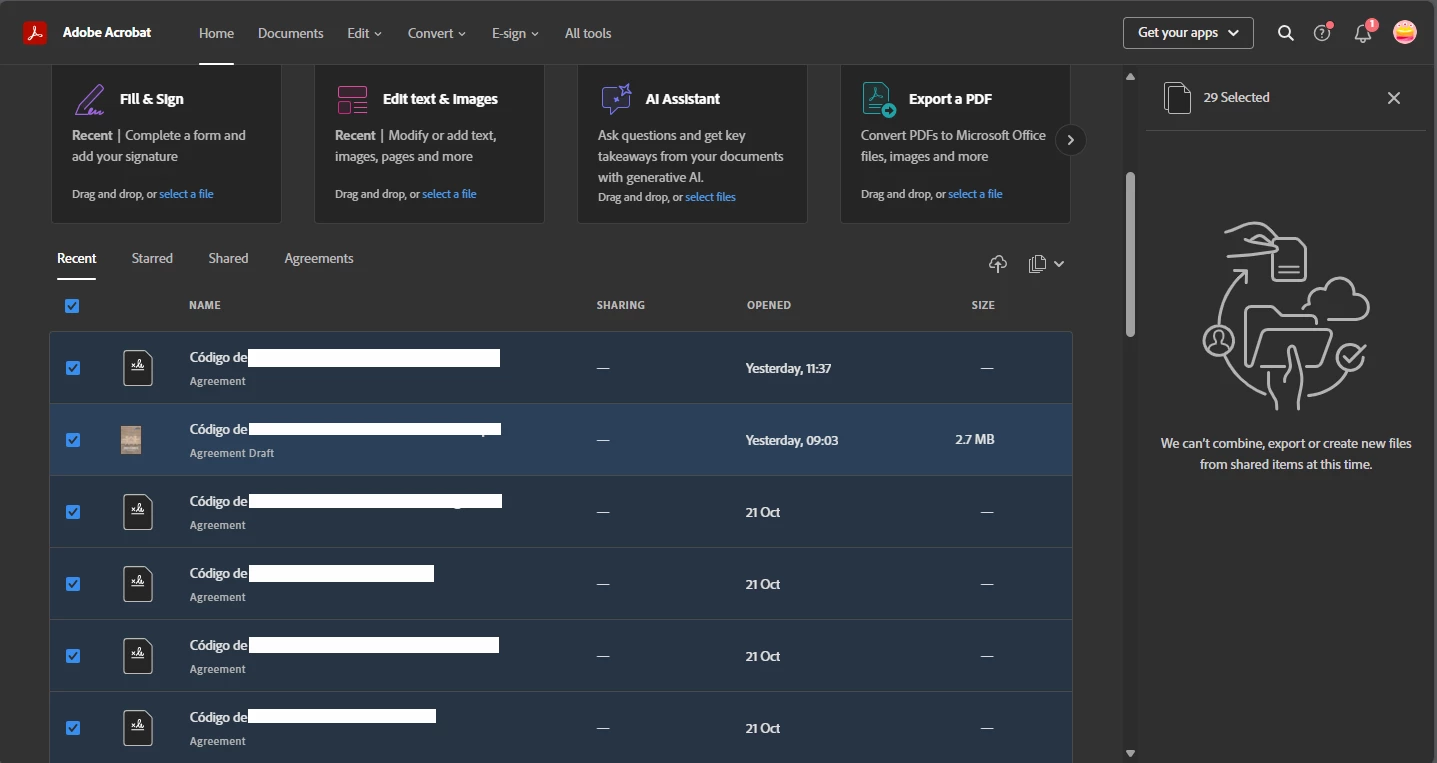
Task: Expand the Edit menu dropdown
Action: coord(365,33)
